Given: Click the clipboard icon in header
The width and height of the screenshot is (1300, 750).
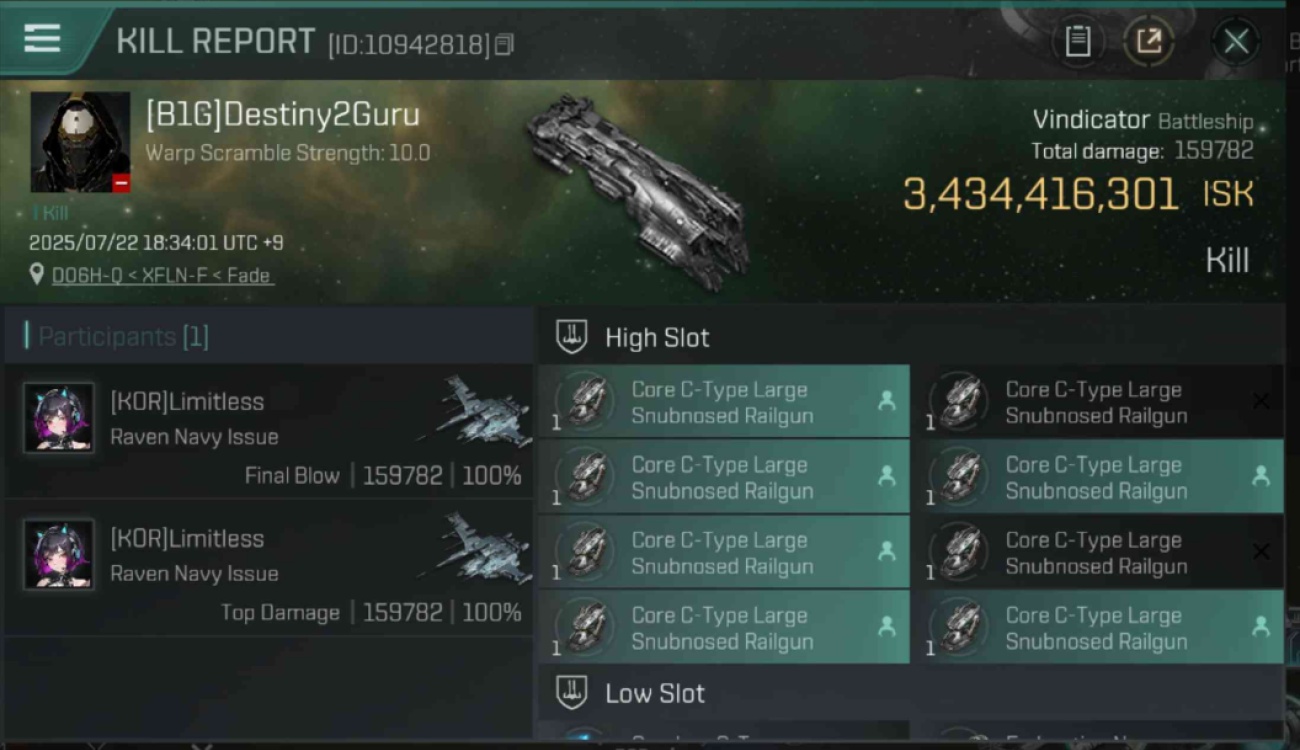Looking at the screenshot, I should point(1077,41).
